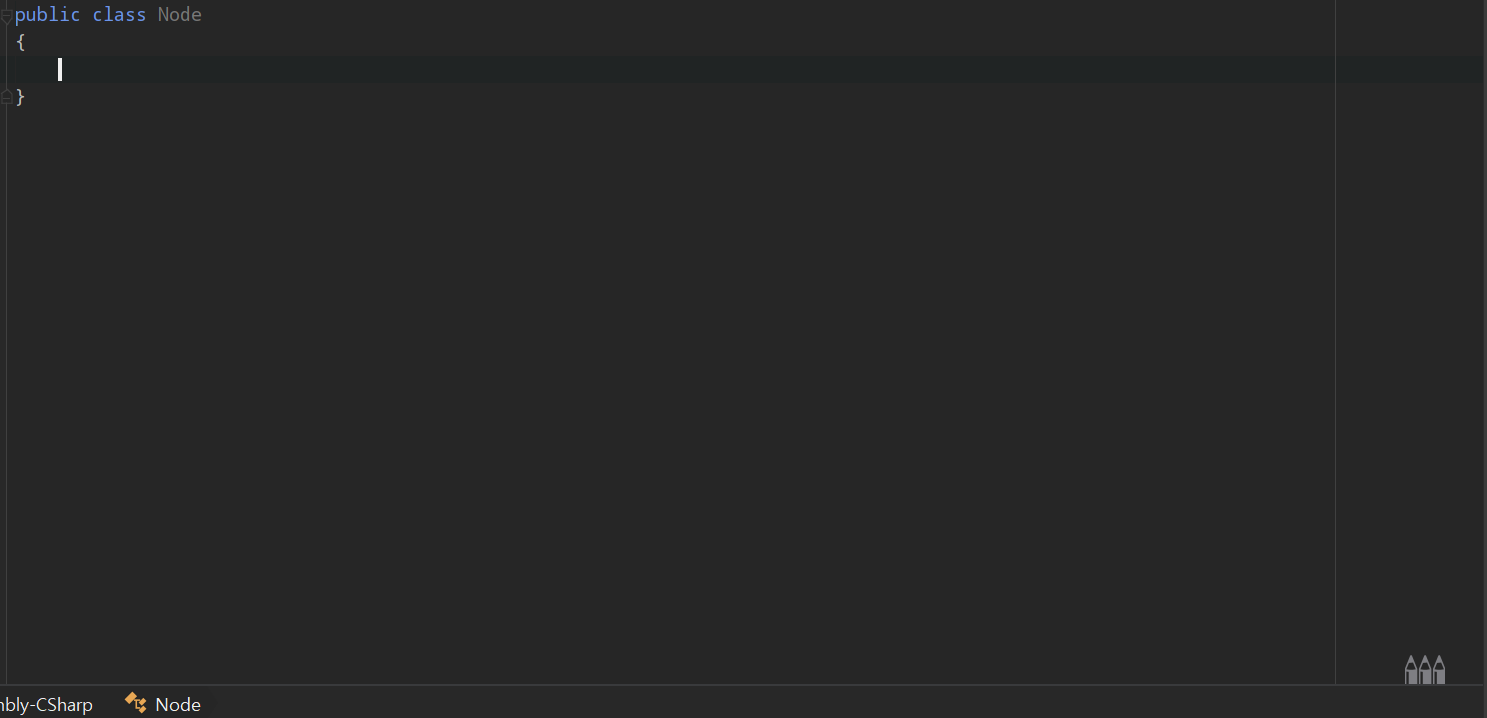Screen dimensions: 1487x718
Task: Click the Node class name in code
Action: (x=180, y=15)
